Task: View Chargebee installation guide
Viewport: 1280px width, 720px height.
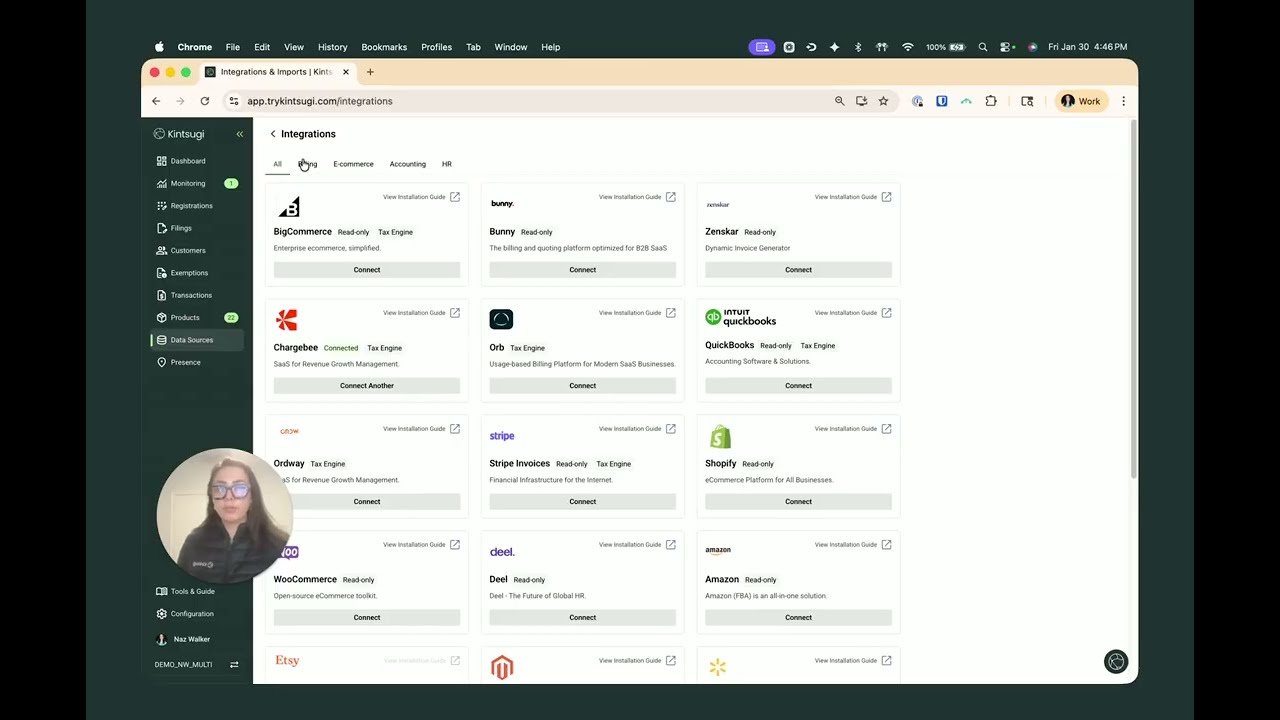Action: pyautogui.click(x=421, y=313)
